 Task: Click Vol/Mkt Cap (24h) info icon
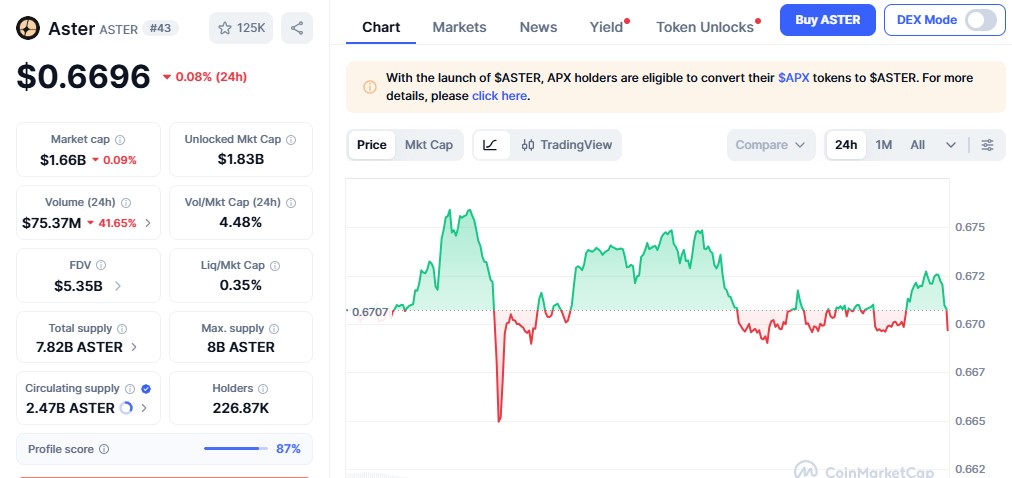(x=291, y=203)
